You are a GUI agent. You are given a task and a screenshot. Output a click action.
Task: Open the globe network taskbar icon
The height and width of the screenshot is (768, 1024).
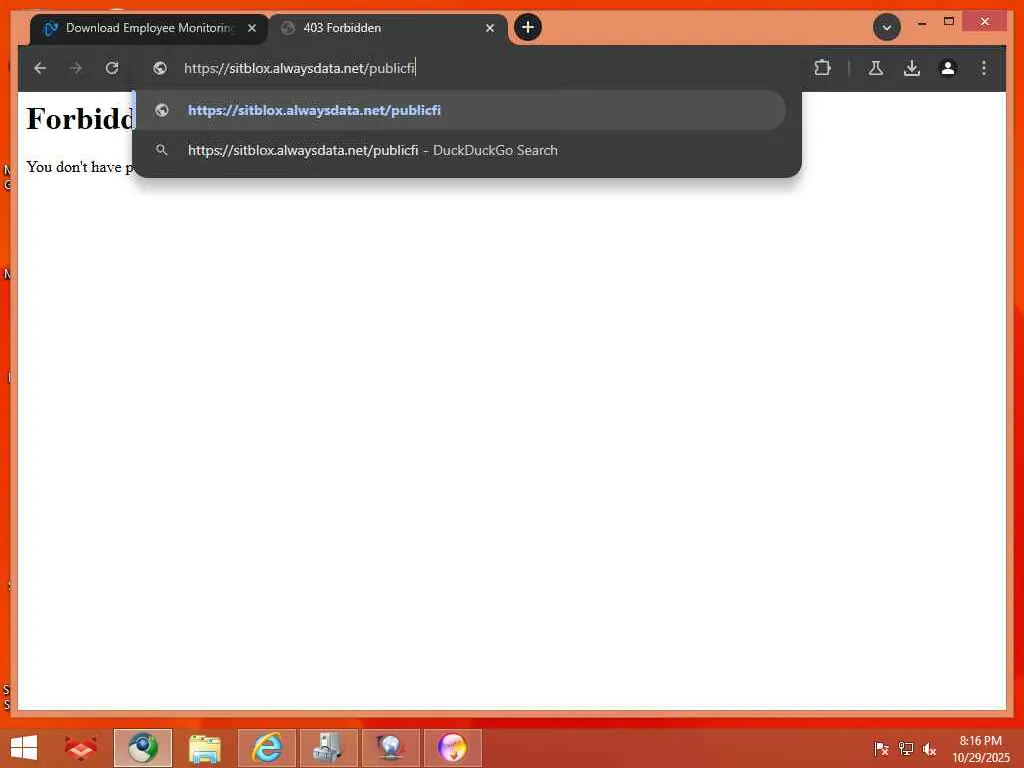pos(391,748)
